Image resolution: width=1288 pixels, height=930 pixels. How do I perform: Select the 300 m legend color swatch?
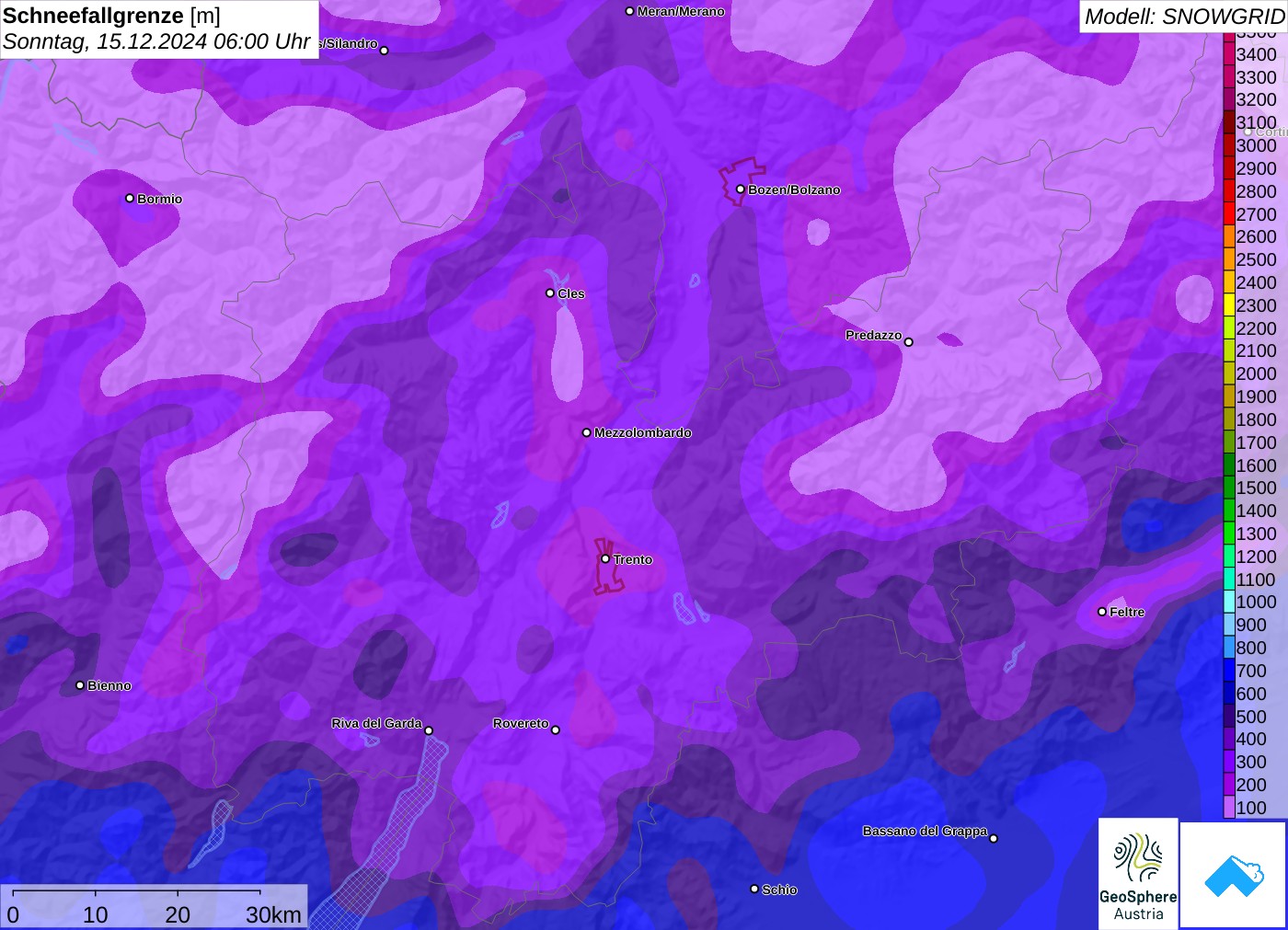tap(1229, 762)
